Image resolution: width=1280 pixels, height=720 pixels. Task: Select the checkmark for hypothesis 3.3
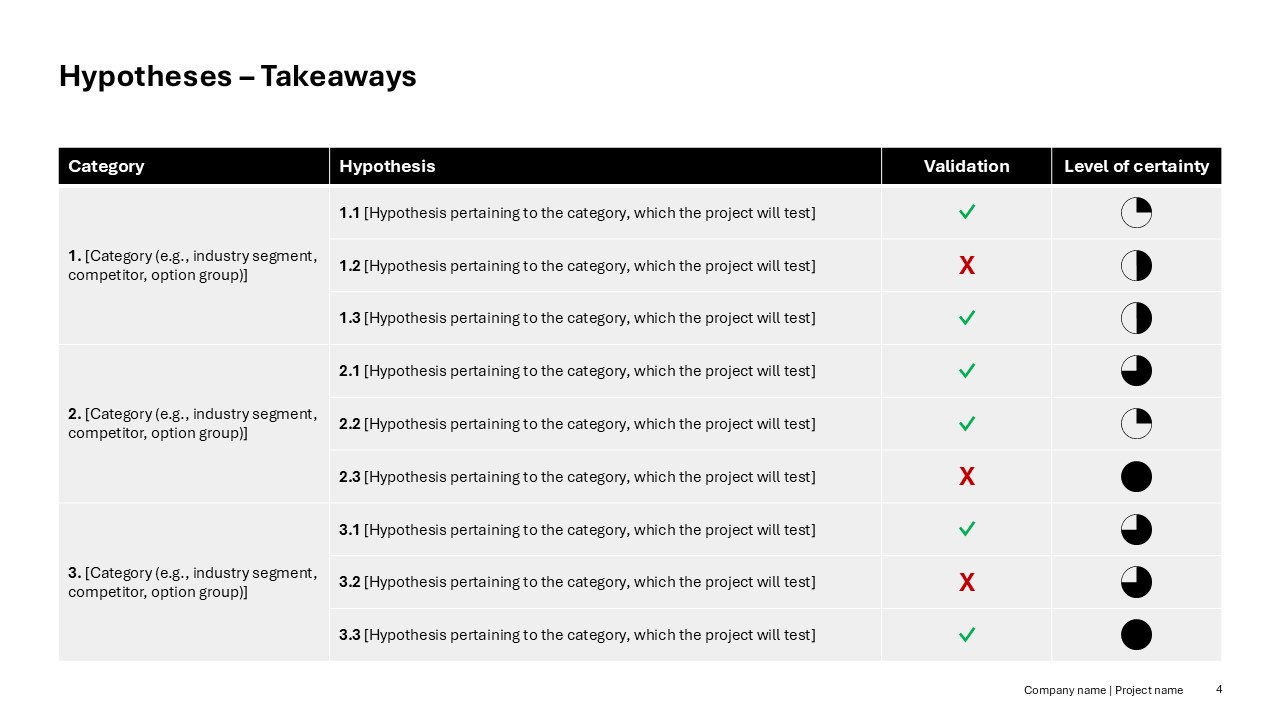(x=967, y=635)
